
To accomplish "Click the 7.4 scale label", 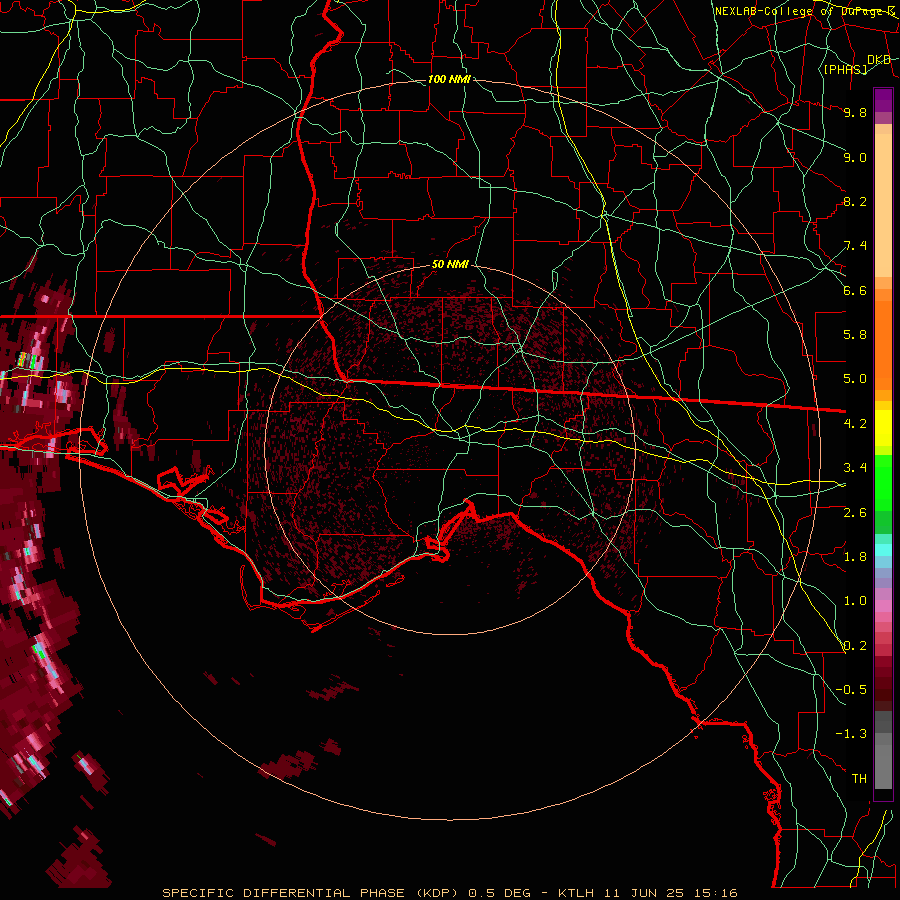I will [x=855, y=246].
